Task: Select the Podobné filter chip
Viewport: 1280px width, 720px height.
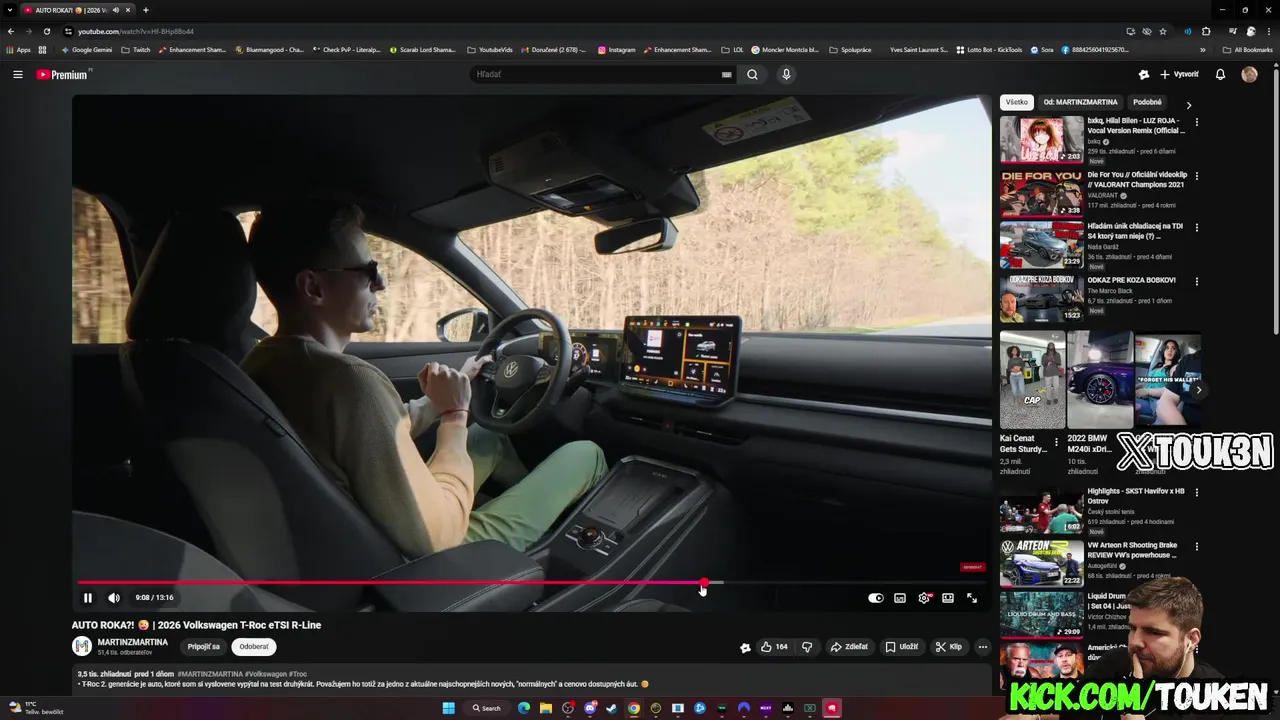Action: click(x=1147, y=102)
